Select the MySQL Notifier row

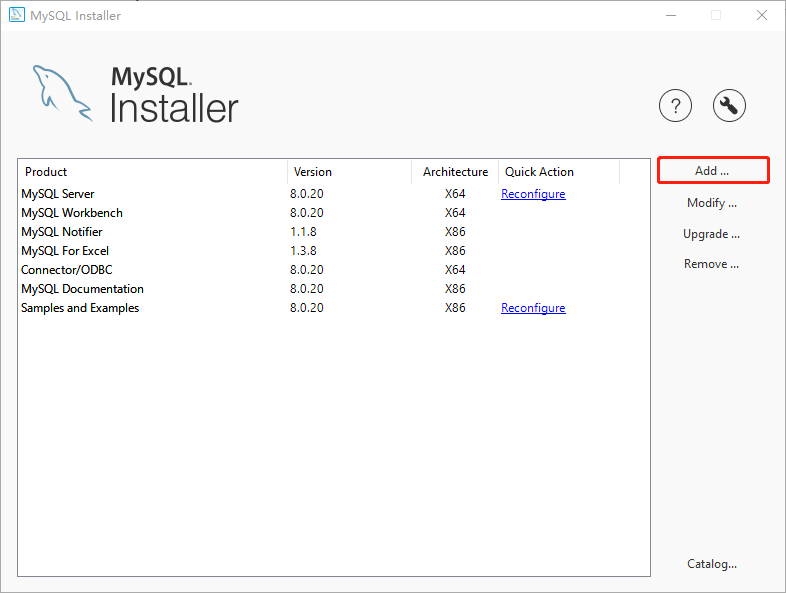[x=334, y=232]
